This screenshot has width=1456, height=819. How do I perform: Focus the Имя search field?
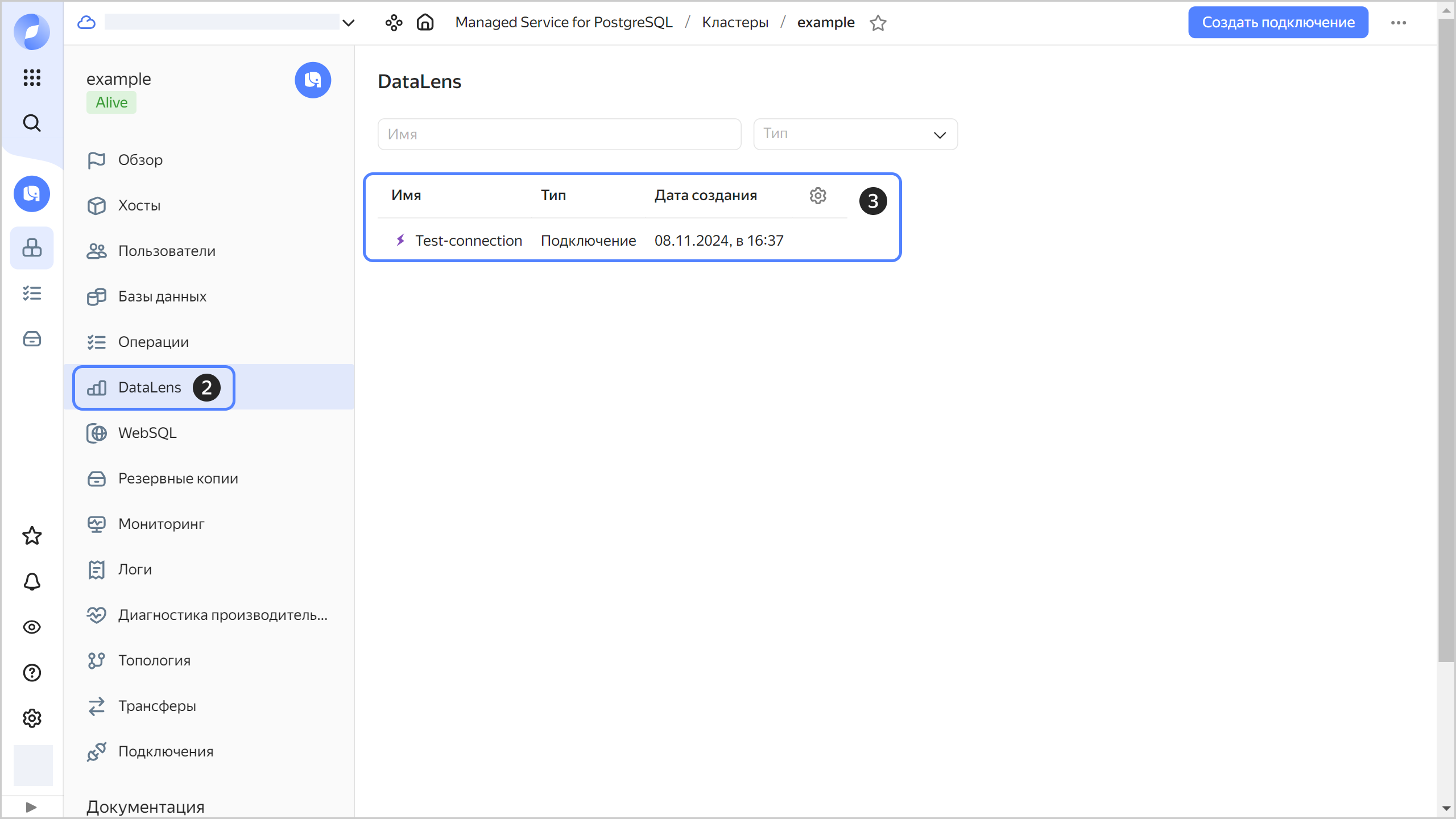coord(559,134)
